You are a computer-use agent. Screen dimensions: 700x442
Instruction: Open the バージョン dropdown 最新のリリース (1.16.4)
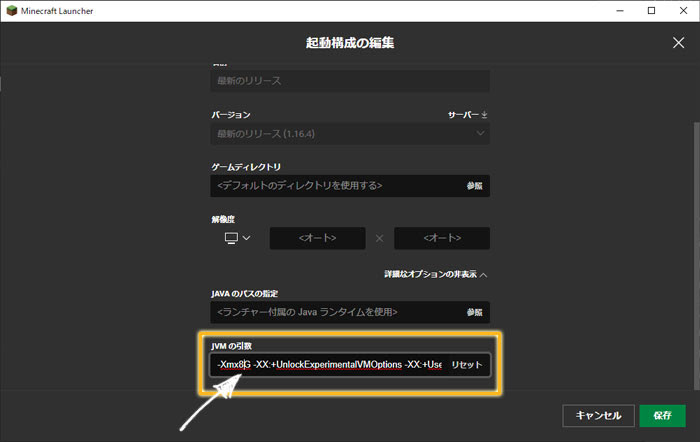pos(350,133)
